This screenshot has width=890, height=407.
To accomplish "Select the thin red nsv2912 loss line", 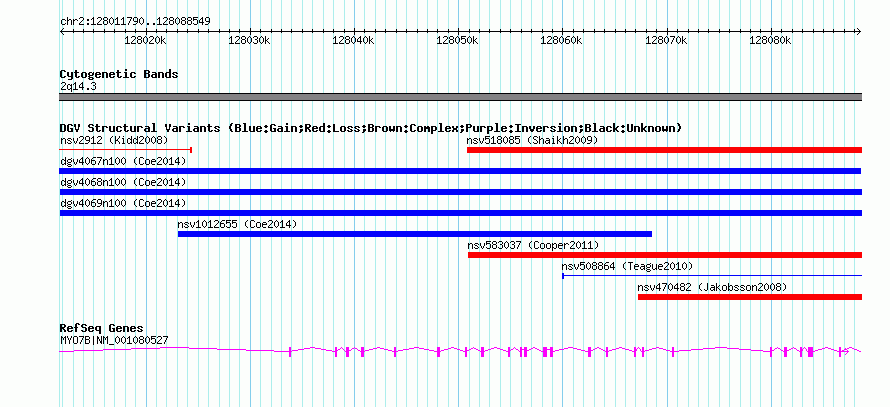I will tap(126, 150).
